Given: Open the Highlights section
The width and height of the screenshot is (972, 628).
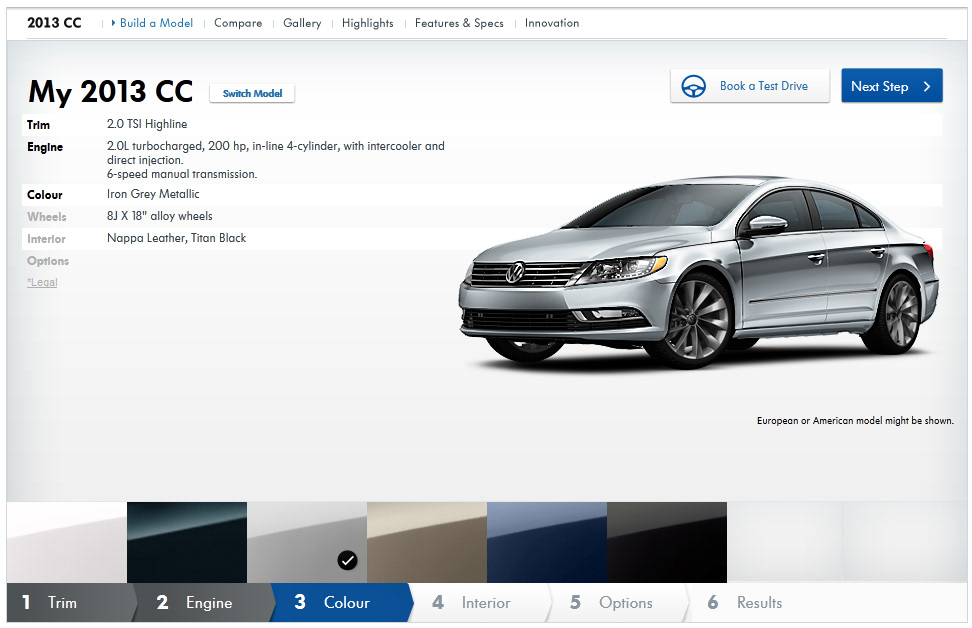Looking at the screenshot, I should coord(368,23).
